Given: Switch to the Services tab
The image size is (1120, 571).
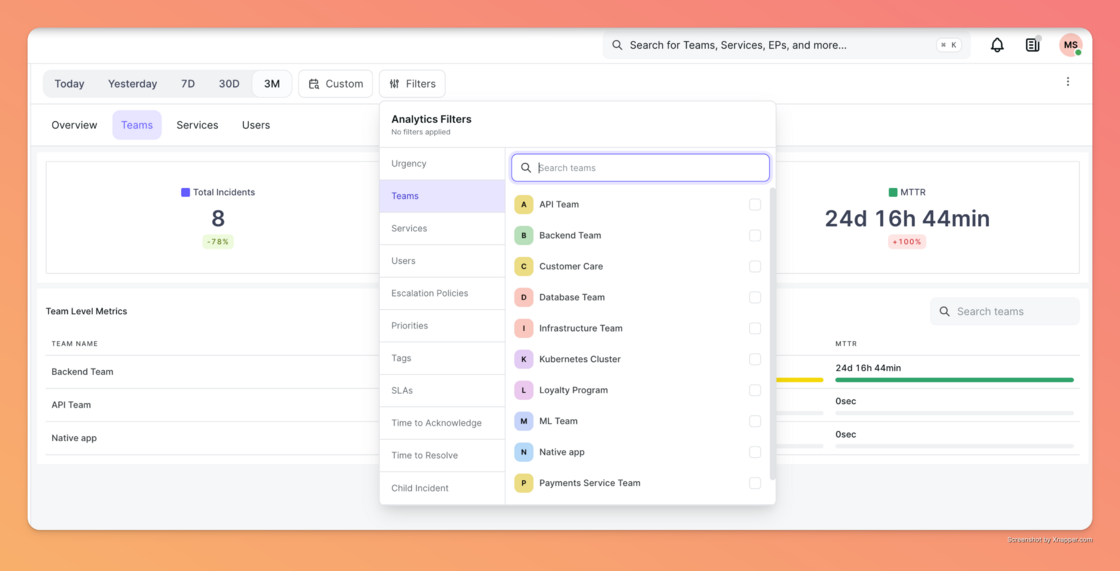Looking at the screenshot, I should click(x=197, y=125).
